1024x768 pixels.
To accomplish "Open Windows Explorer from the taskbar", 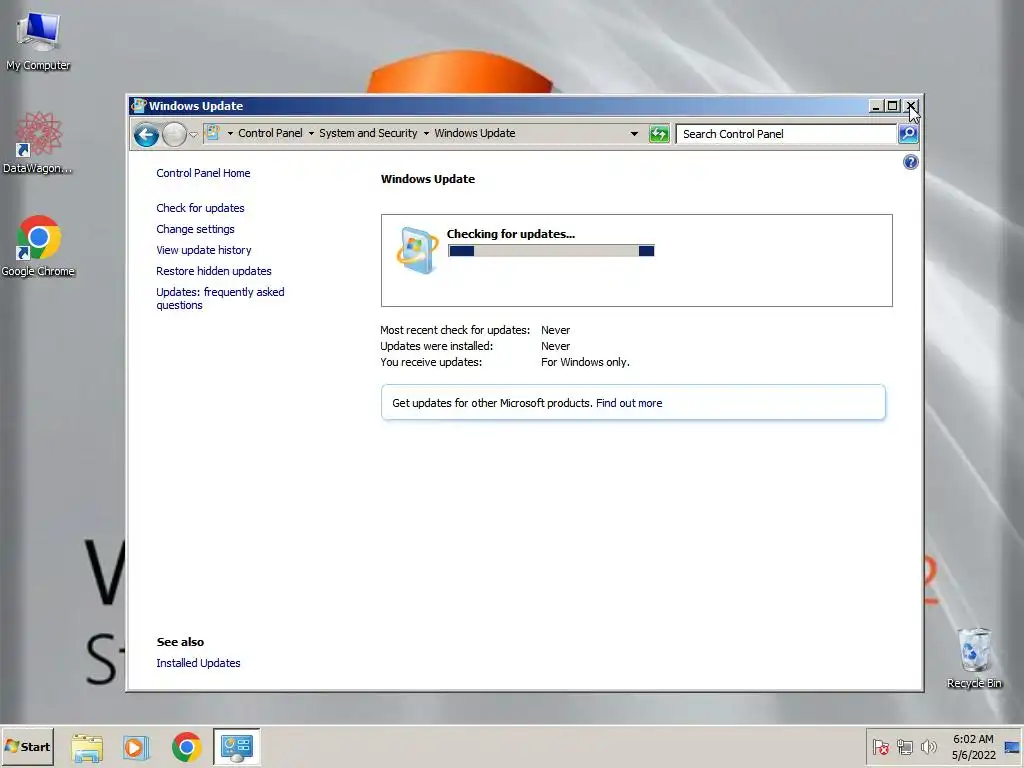I will pyautogui.click(x=87, y=747).
